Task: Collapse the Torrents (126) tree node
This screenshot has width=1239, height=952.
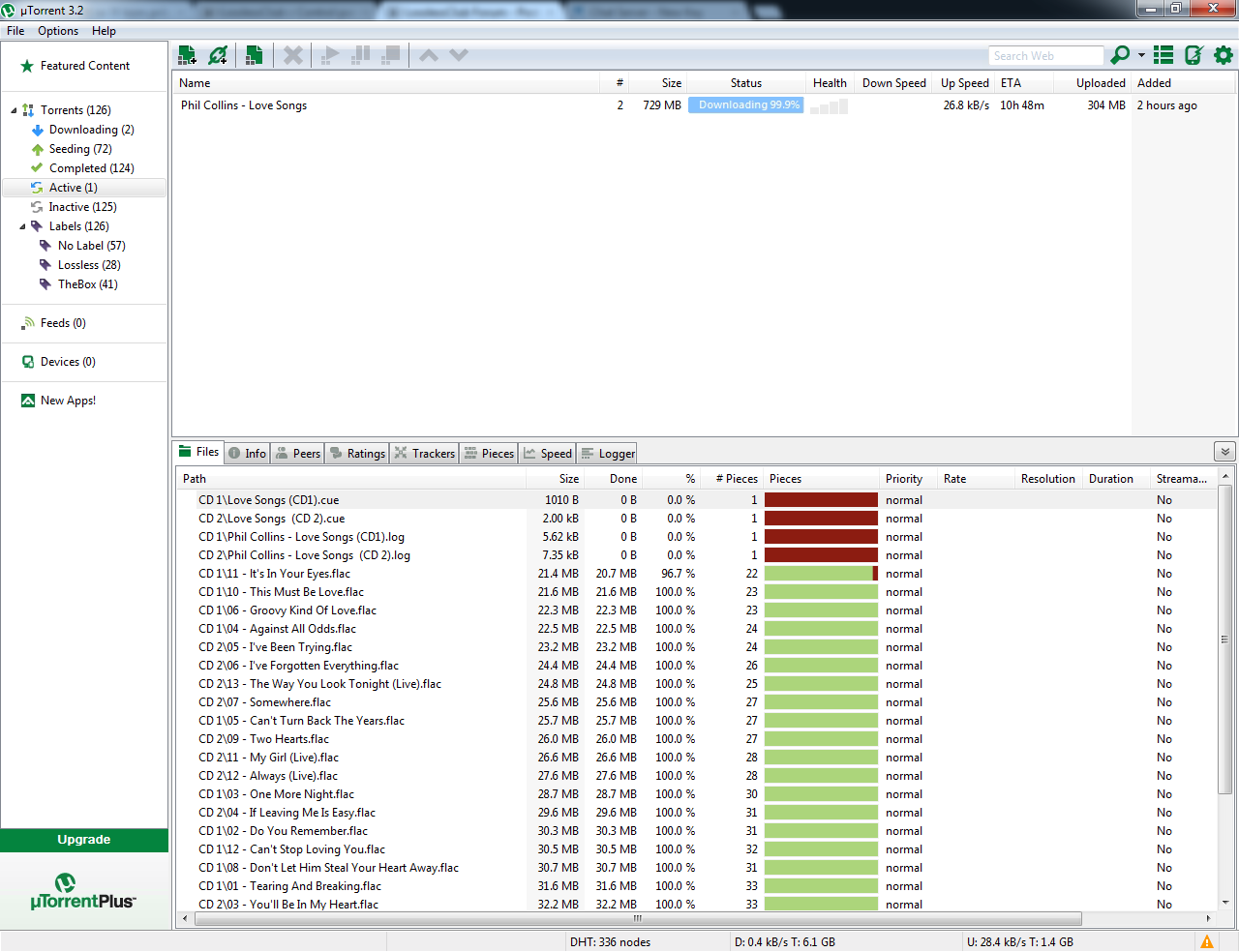Action: pos(14,110)
